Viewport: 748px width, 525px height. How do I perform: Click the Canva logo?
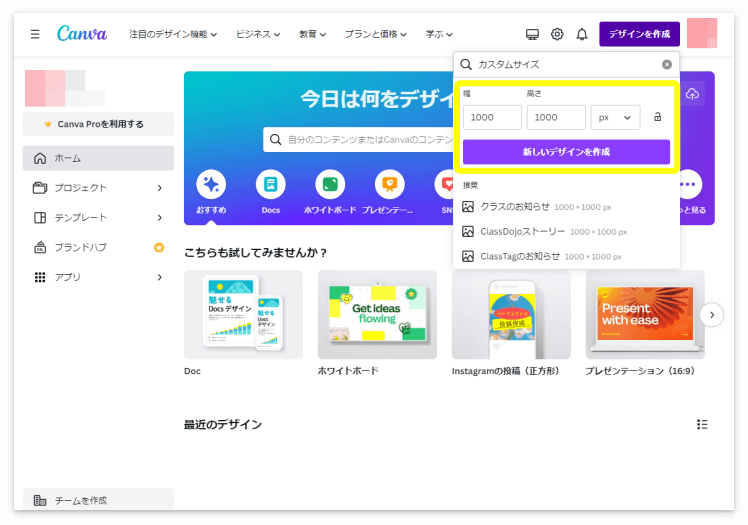[82, 34]
